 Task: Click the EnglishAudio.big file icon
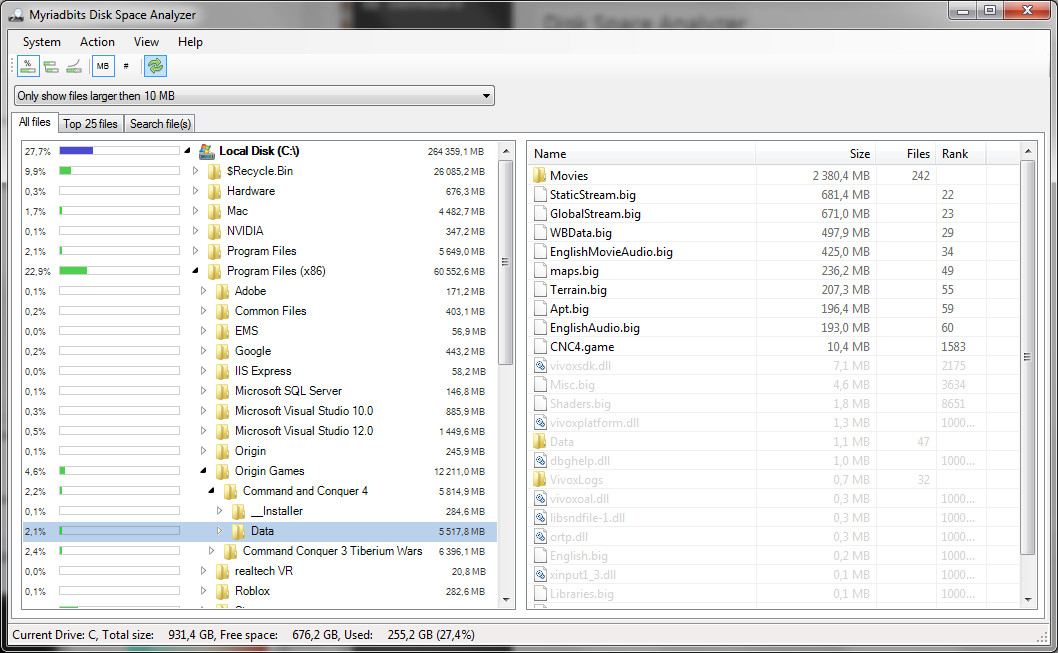pyautogui.click(x=540, y=328)
